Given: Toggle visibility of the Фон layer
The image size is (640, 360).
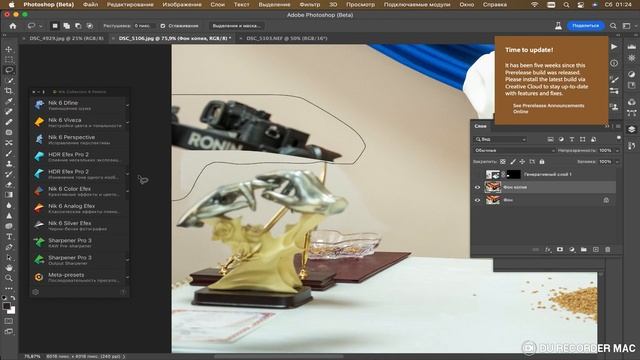Looking at the screenshot, I should point(477,200).
